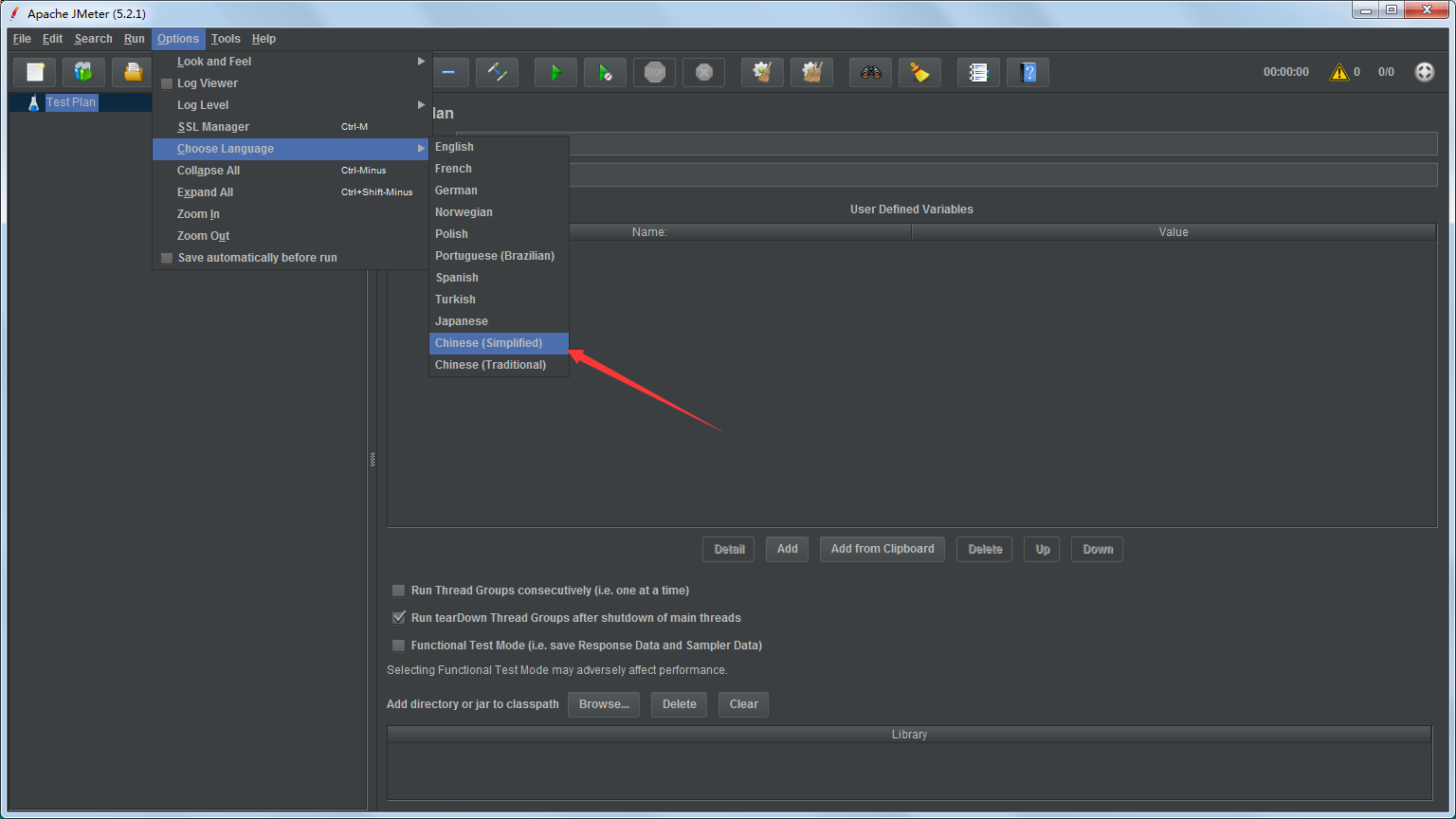The height and width of the screenshot is (819, 1456).
Task: Select Japanese language
Action: (x=499, y=321)
